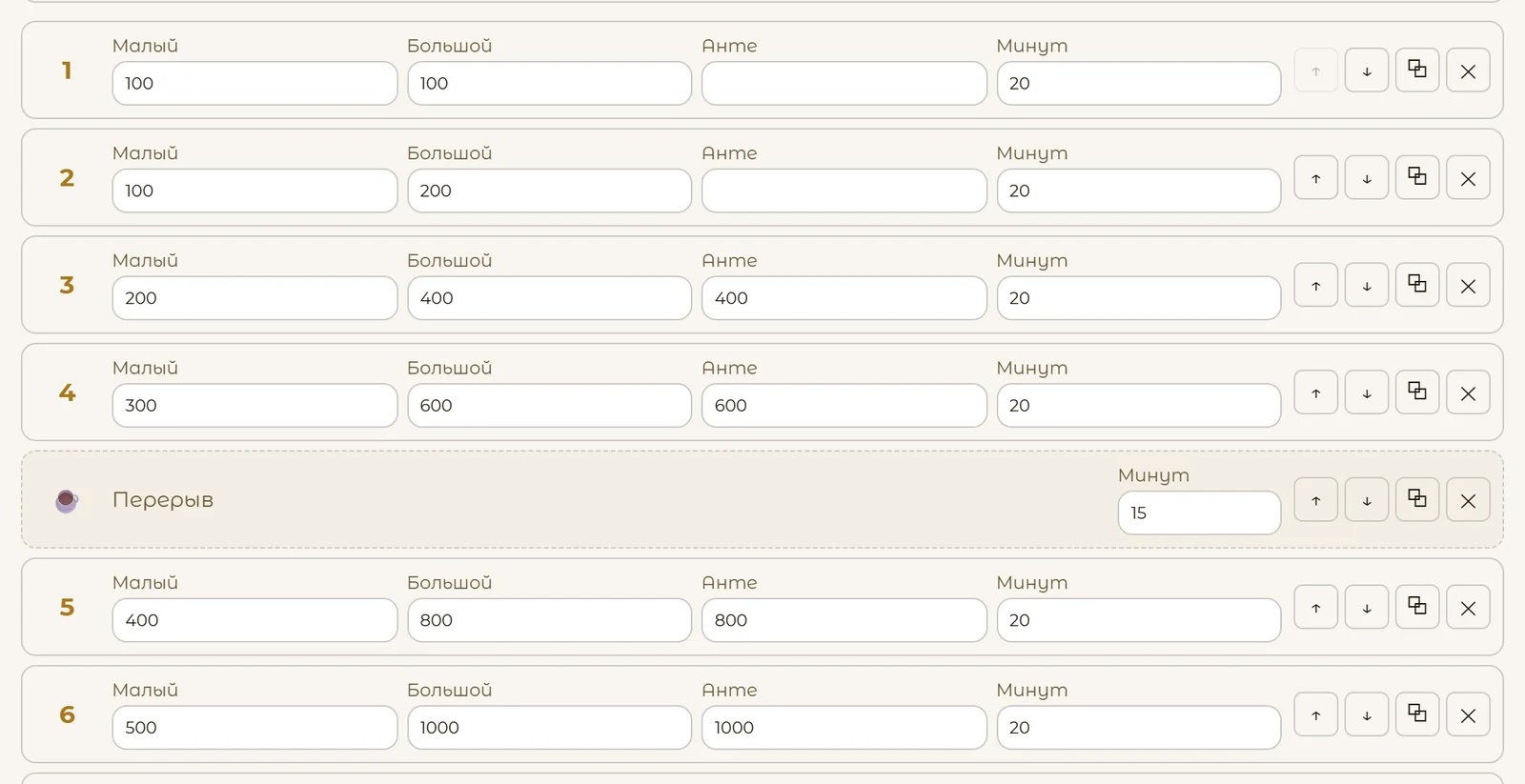Viewport: 1525px width, 784px height.
Task: Move level 2 up
Action: tap(1316, 178)
